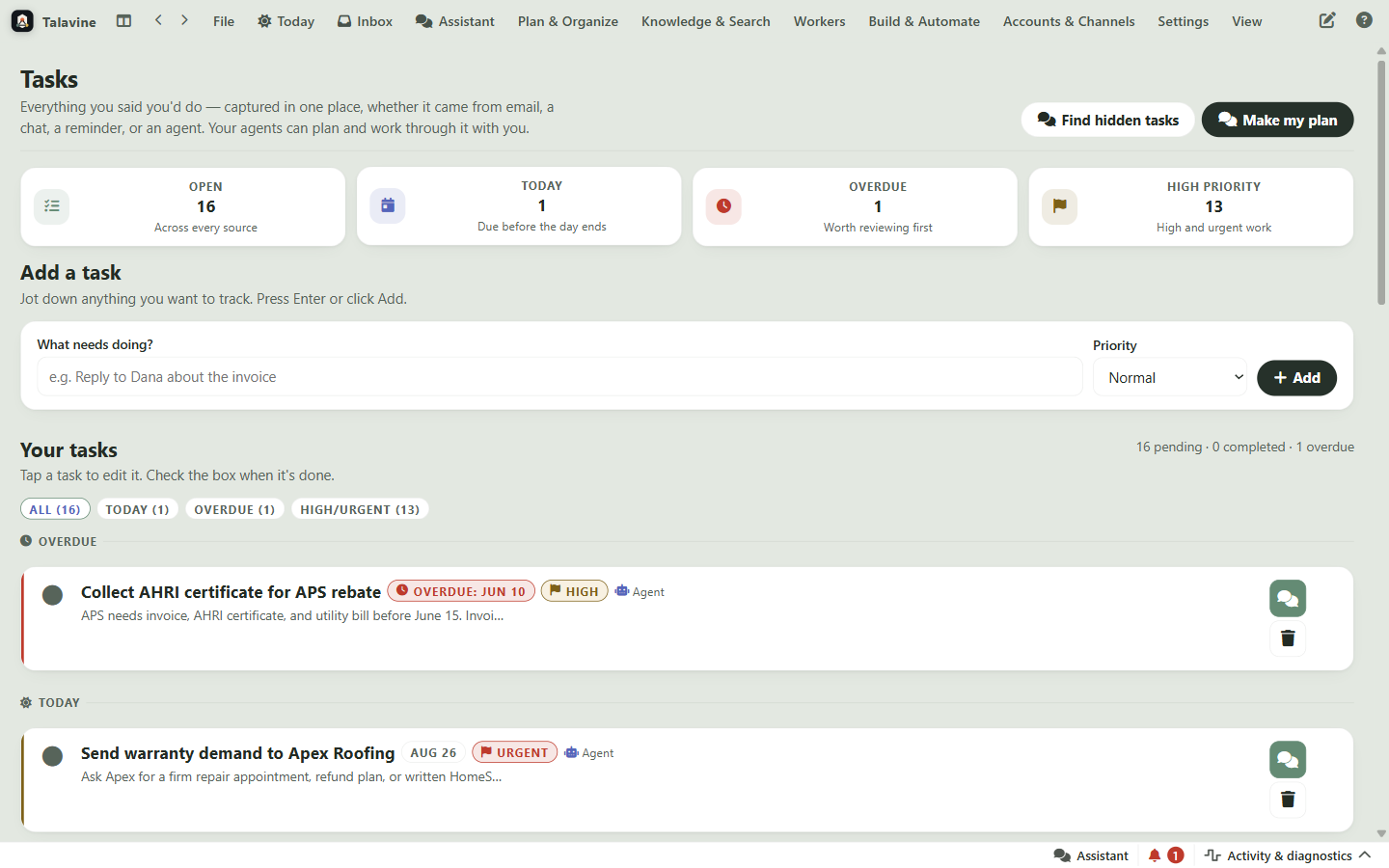The width and height of the screenshot is (1389, 868).
Task: Focus the What needs doing input field
Action: coord(559,377)
